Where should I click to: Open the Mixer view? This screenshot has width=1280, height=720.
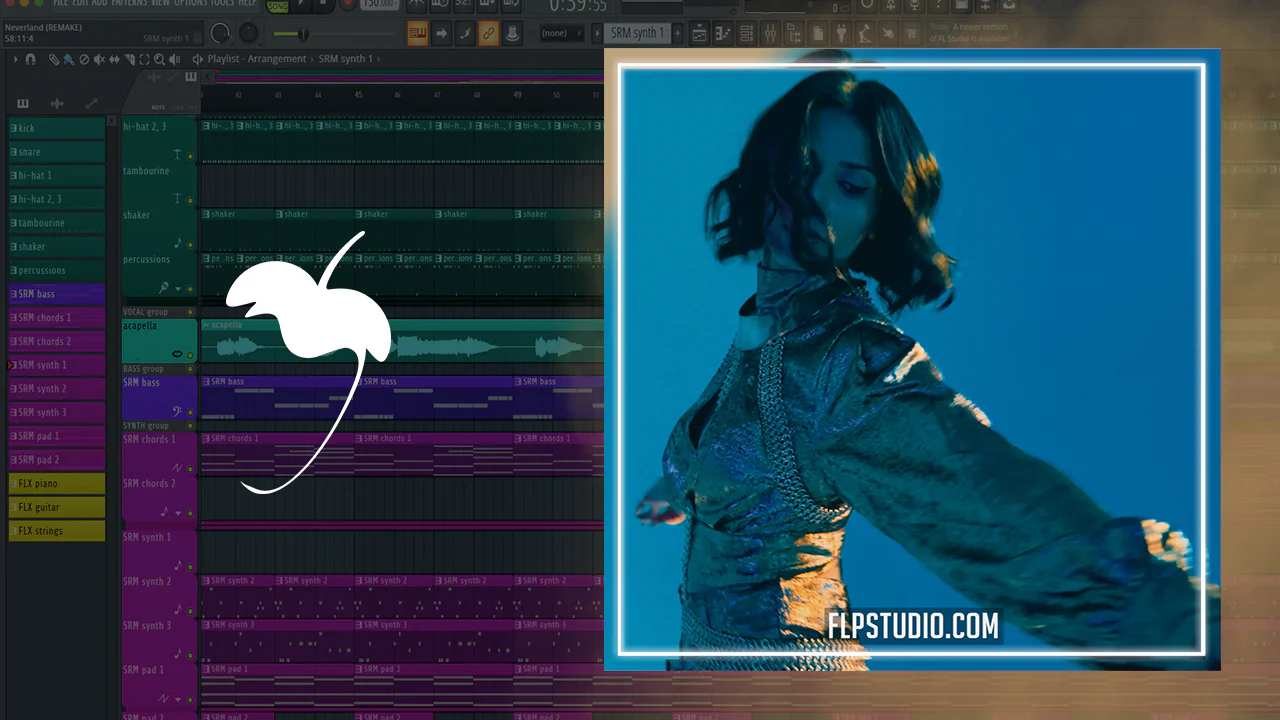click(x=770, y=33)
